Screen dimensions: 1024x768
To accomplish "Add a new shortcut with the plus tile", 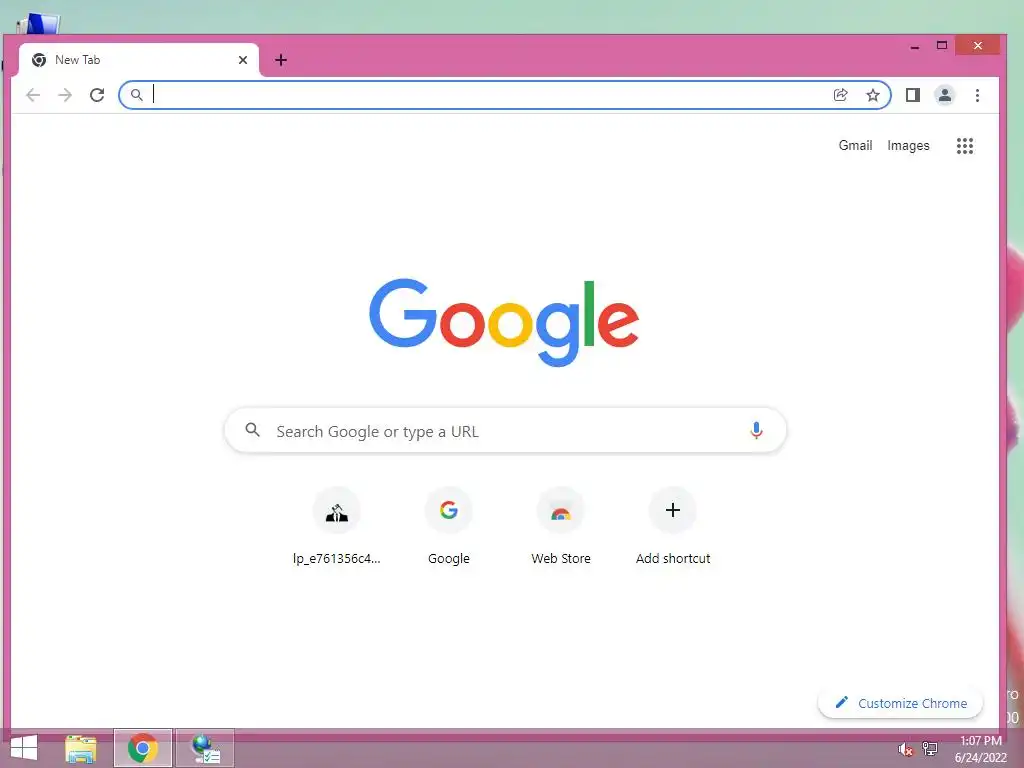I will click(x=673, y=526).
